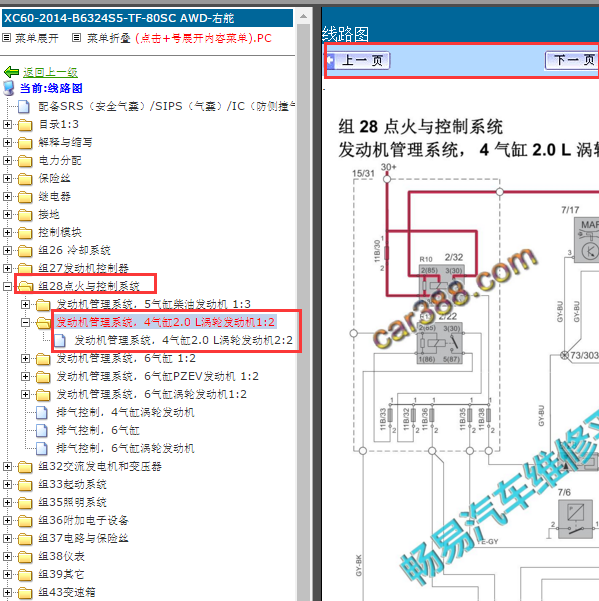The width and height of the screenshot is (599, 601).
Task: Expand 组37电路与保险丝 folder
Action: (7, 539)
